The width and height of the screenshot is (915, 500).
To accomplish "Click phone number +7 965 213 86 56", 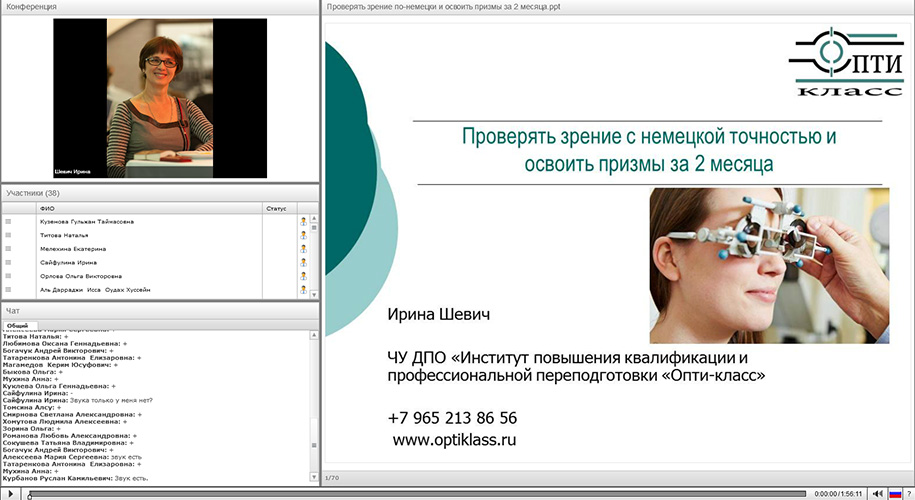I will point(452,418).
